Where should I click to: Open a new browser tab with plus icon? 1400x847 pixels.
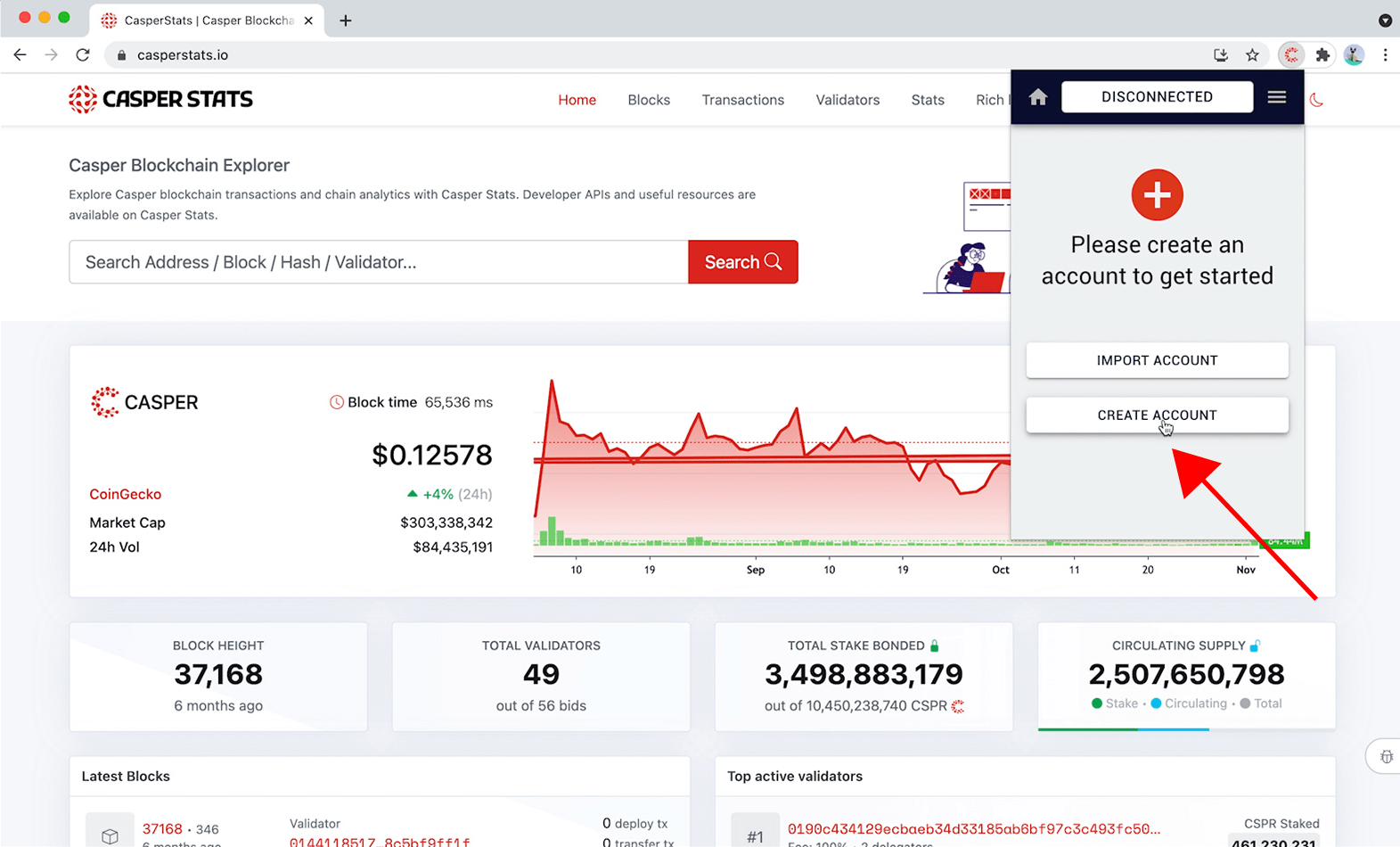346,21
